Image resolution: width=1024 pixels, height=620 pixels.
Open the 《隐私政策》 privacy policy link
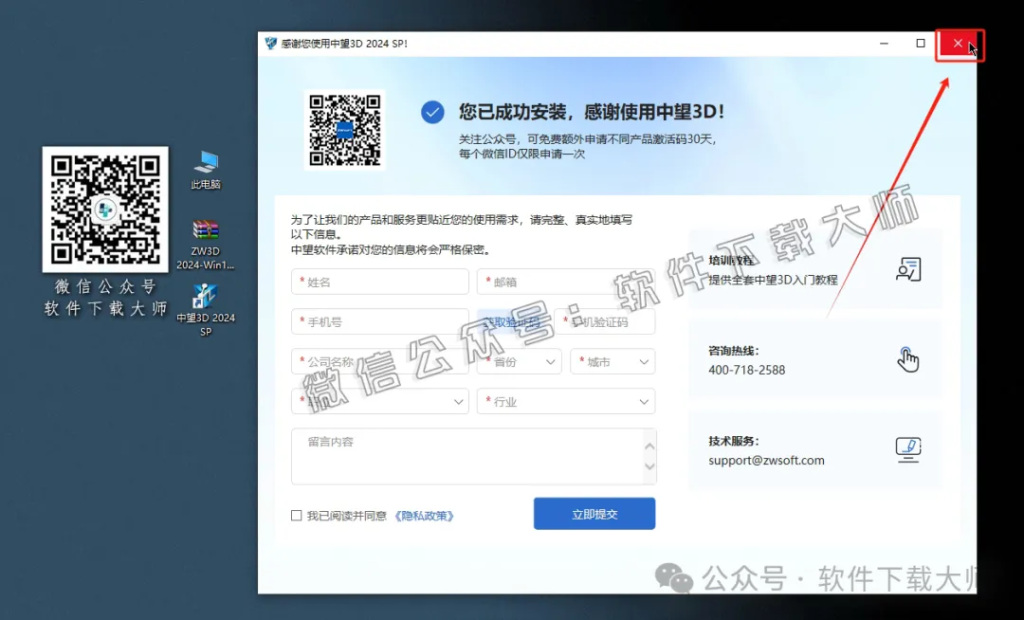pos(426,515)
